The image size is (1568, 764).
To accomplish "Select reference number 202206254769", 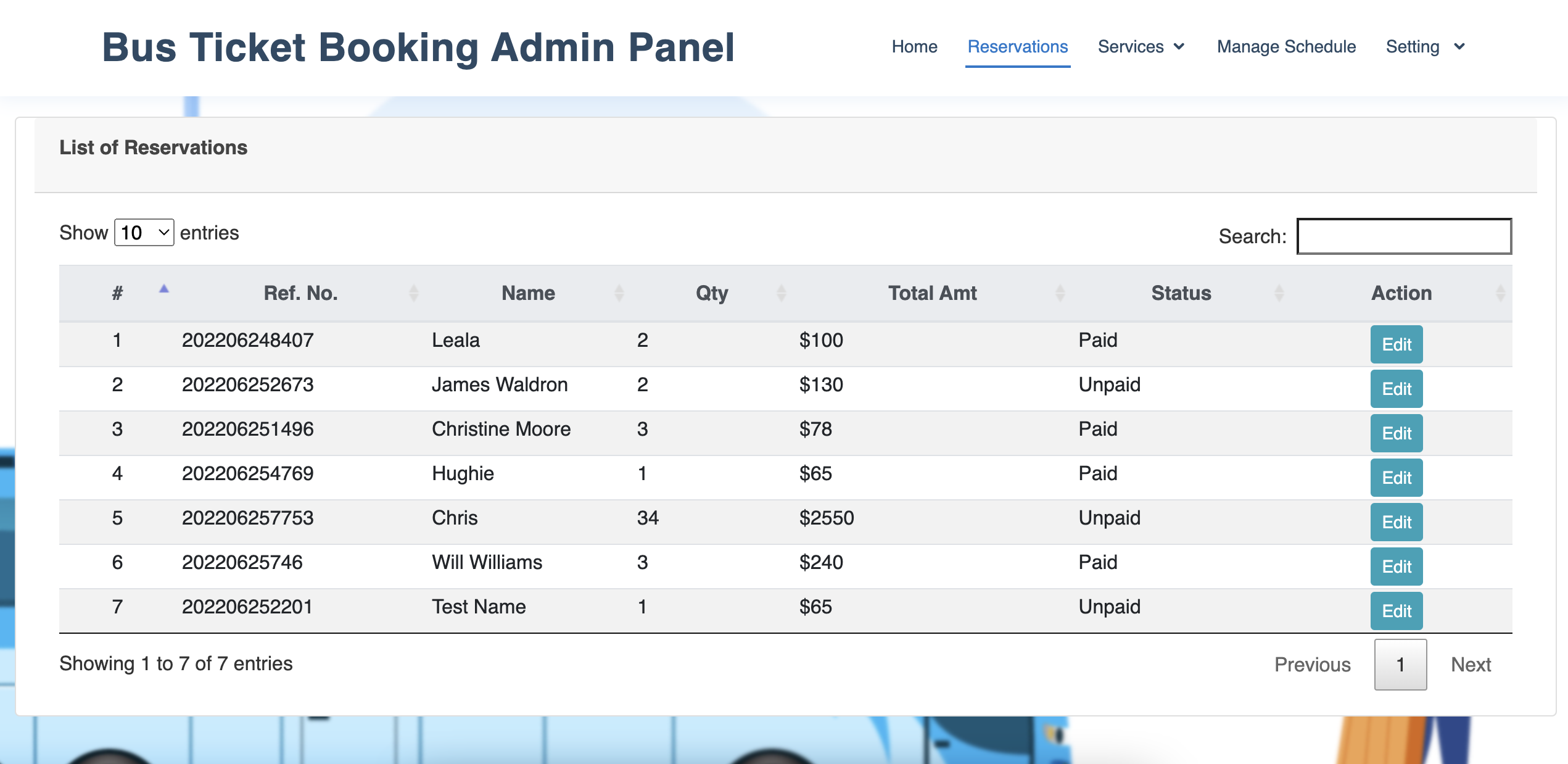I will coord(247,473).
